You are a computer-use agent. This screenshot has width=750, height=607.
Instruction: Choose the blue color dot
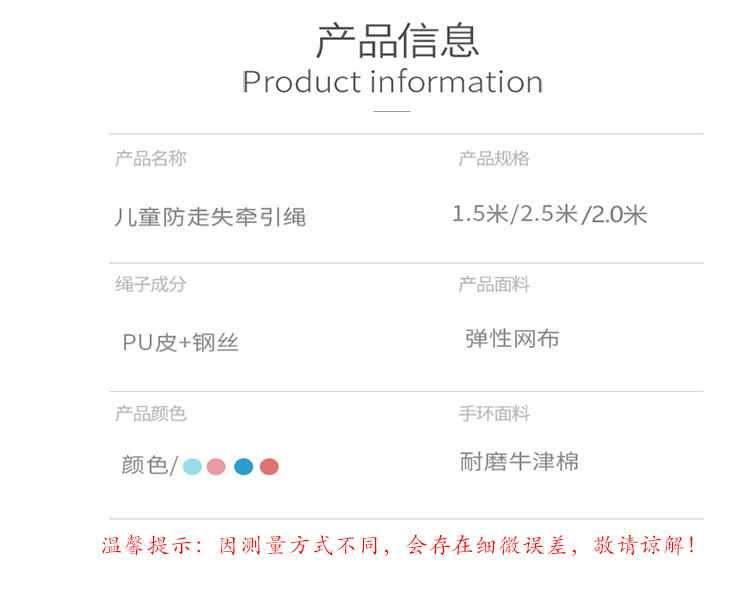click(243, 466)
